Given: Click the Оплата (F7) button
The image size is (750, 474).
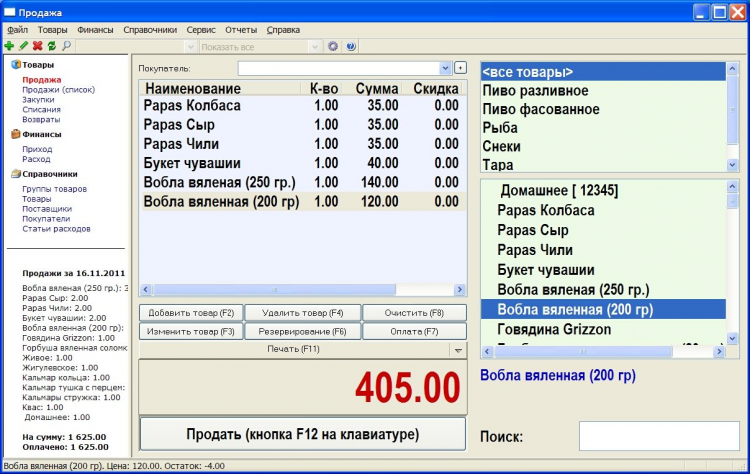Looking at the screenshot, I should coord(414,331).
